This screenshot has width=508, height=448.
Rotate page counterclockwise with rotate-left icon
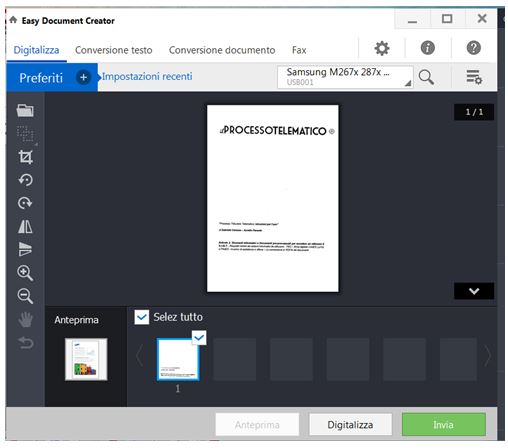tap(25, 180)
